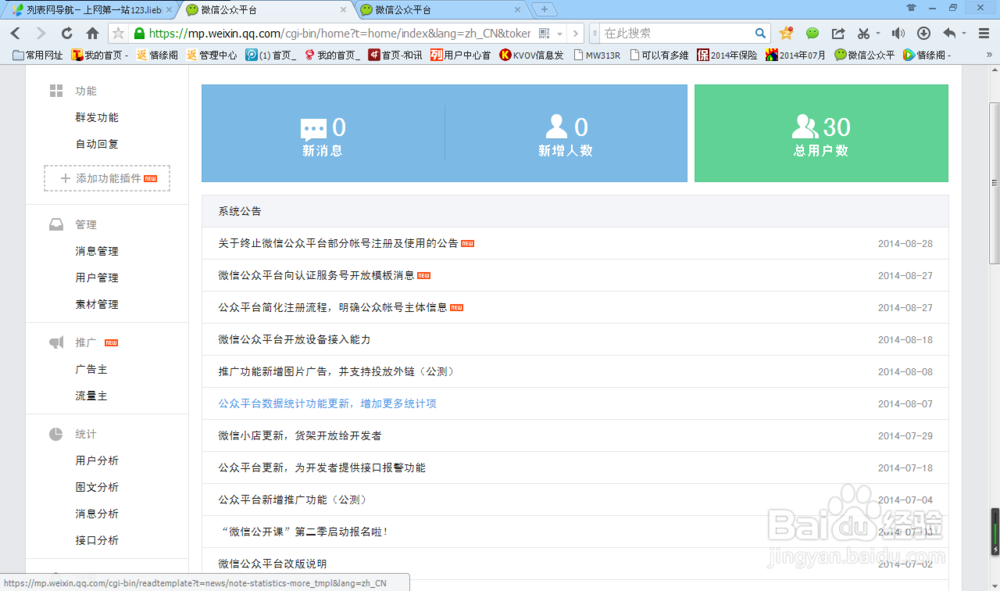Open the downloads icon
Screen dimensions: 1000x591
(923, 33)
